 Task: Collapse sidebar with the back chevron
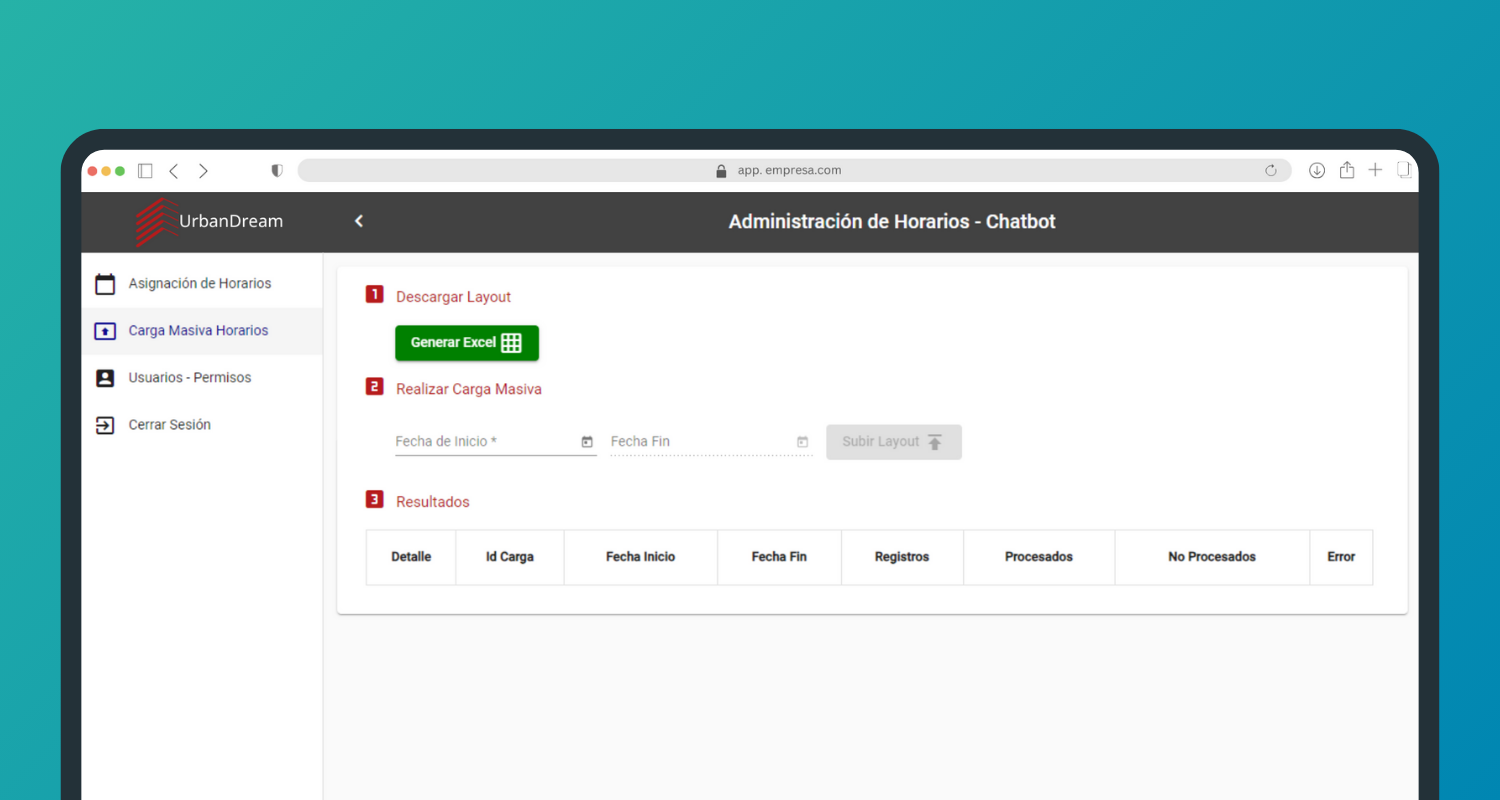coord(359,221)
